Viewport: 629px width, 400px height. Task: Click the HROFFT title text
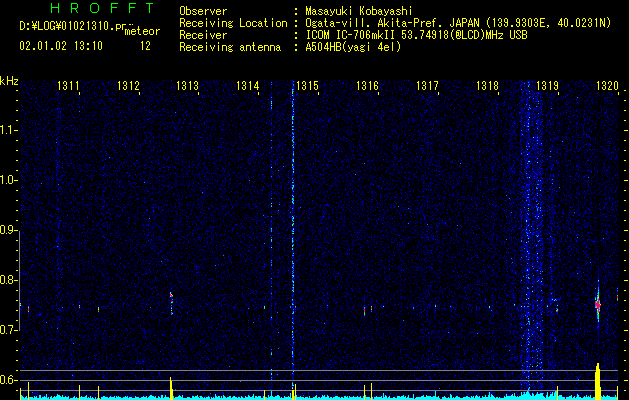(x=102, y=8)
